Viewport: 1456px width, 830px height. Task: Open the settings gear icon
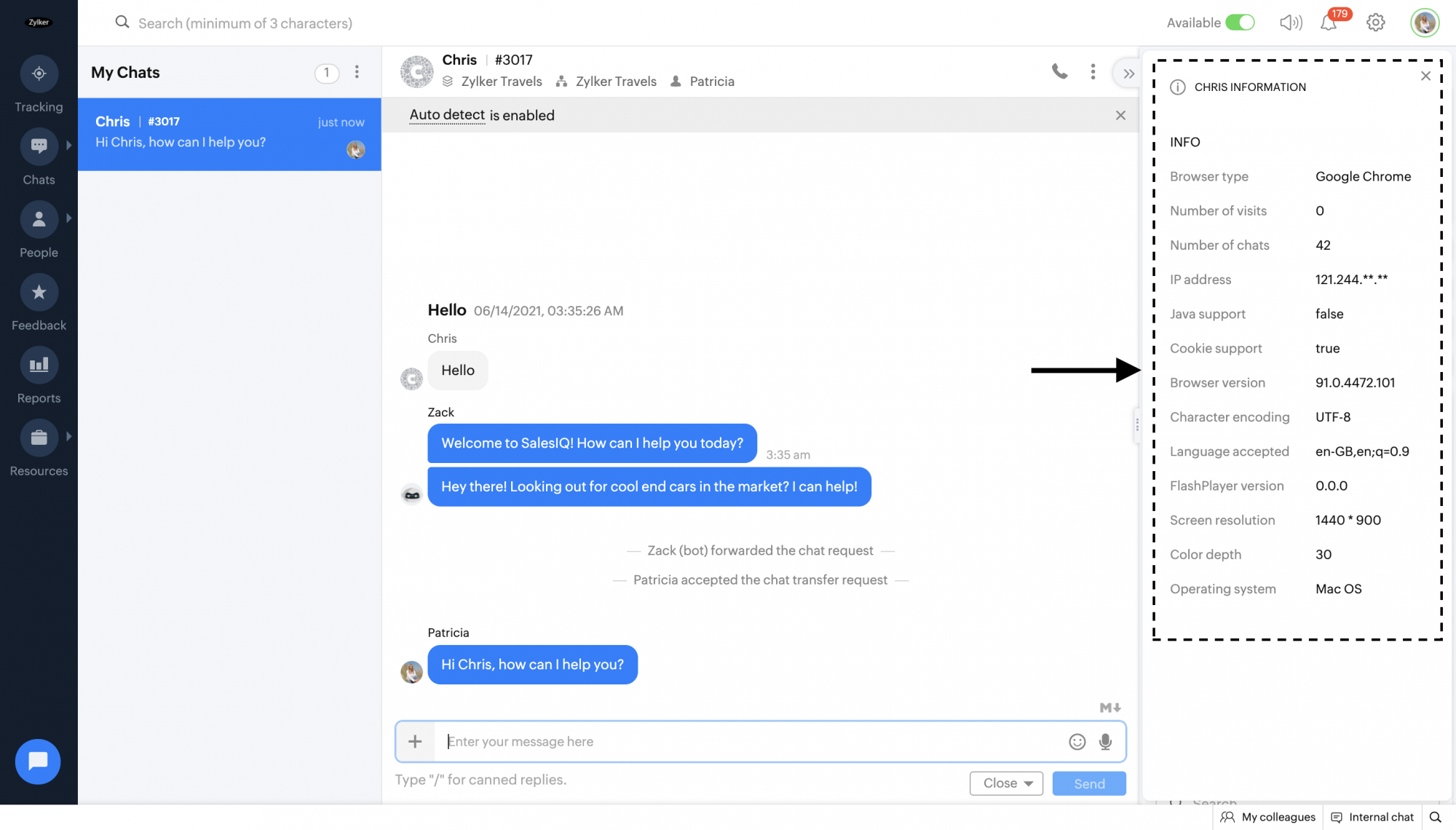(1375, 23)
